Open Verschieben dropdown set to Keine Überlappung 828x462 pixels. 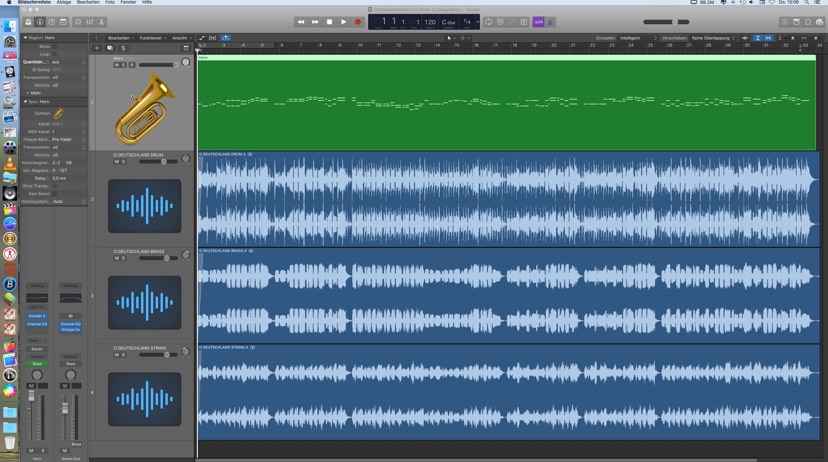coord(713,38)
